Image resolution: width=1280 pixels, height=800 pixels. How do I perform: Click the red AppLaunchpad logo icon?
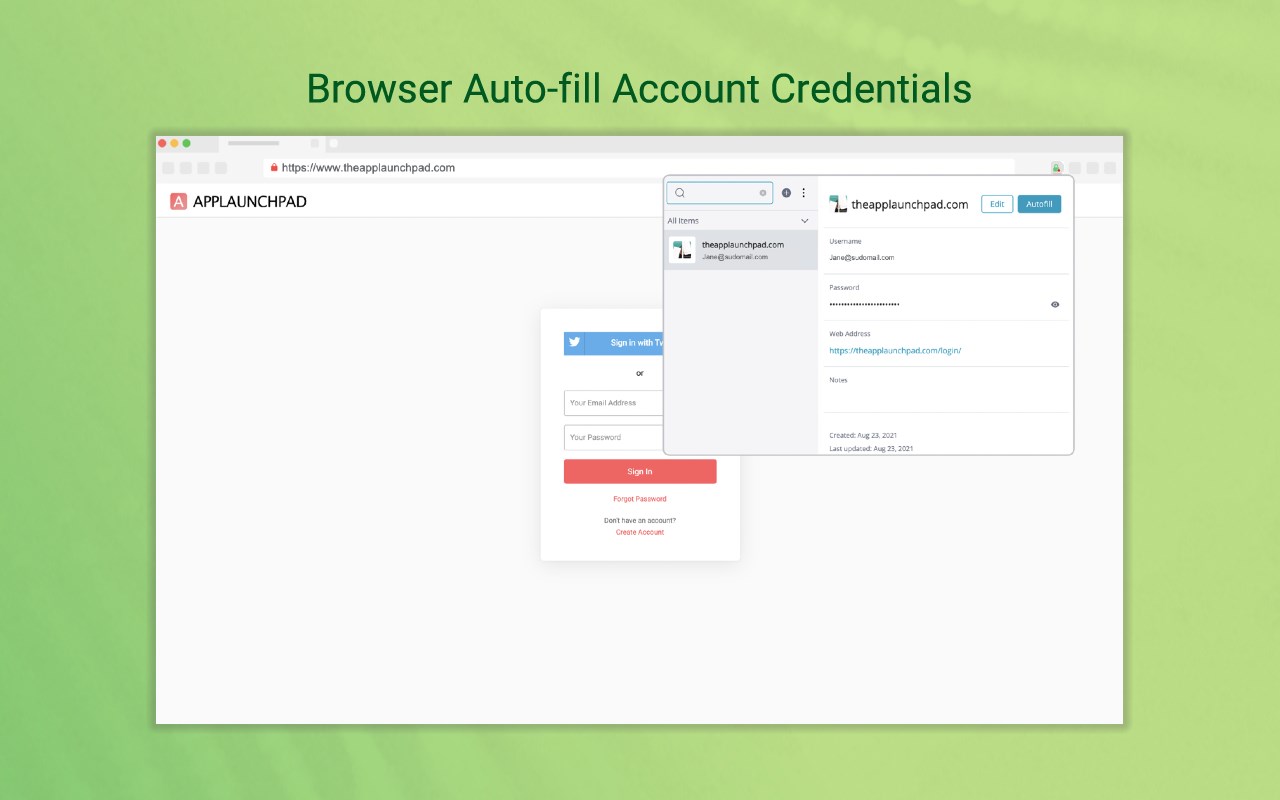[x=179, y=201]
